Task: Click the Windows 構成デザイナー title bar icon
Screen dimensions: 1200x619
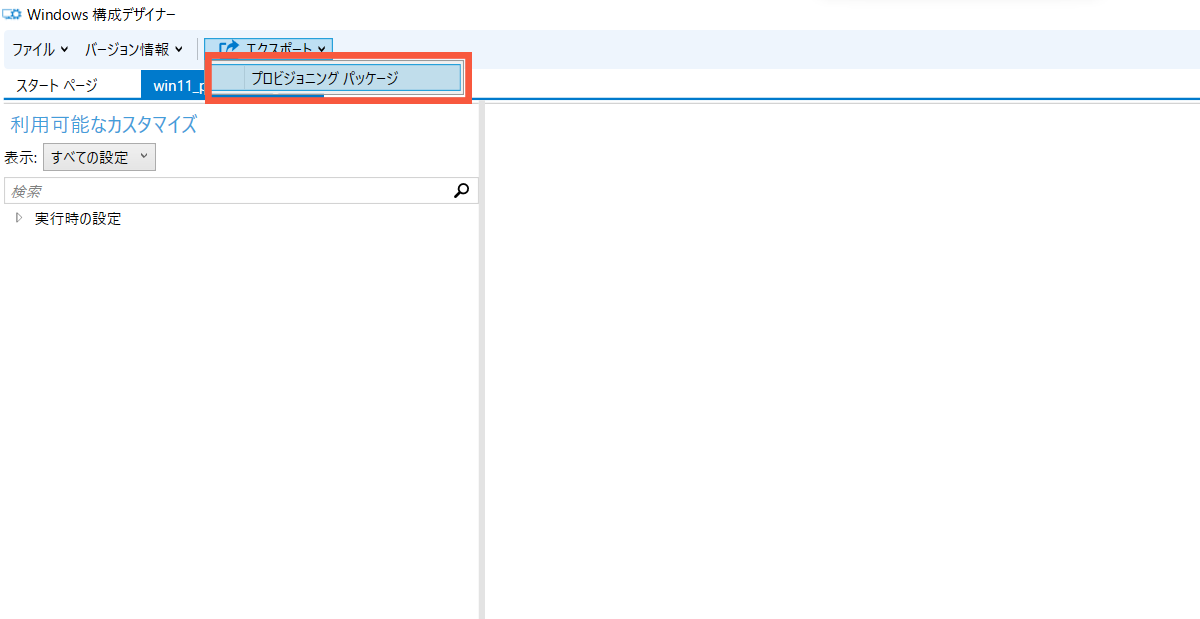Action: tap(12, 14)
